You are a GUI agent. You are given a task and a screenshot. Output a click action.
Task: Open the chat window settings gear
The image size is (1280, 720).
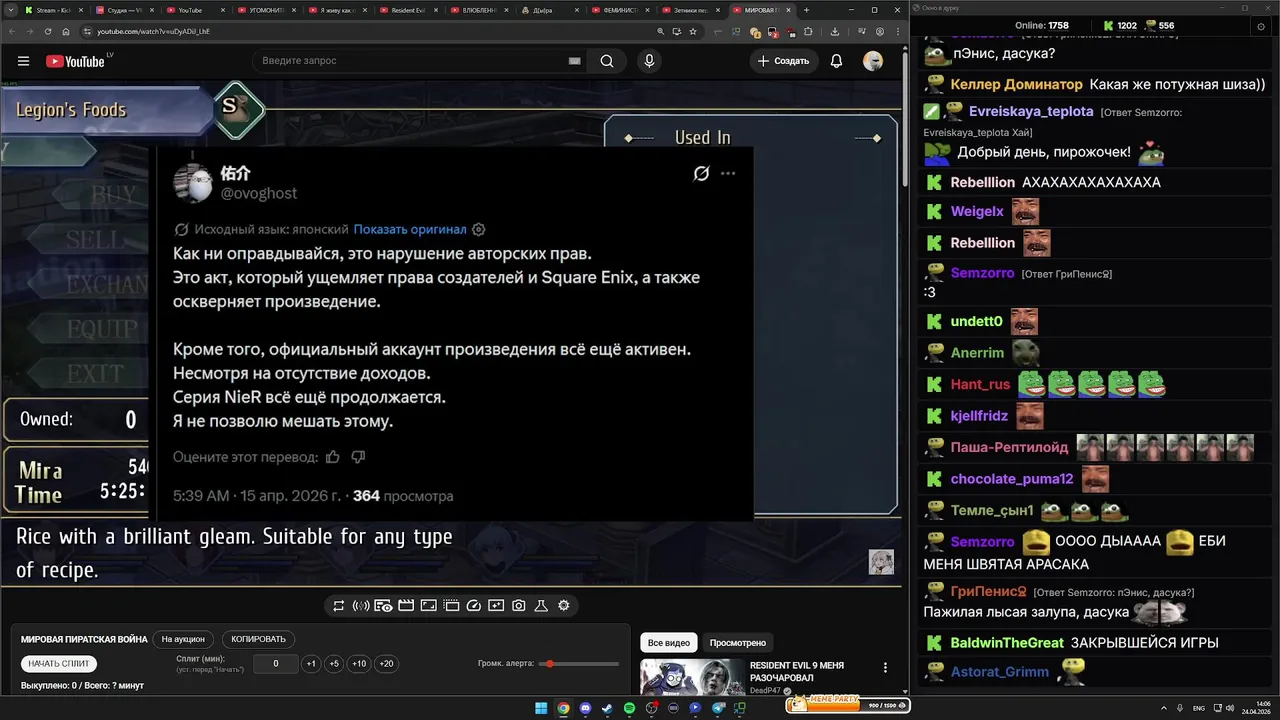click(1261, 26)
